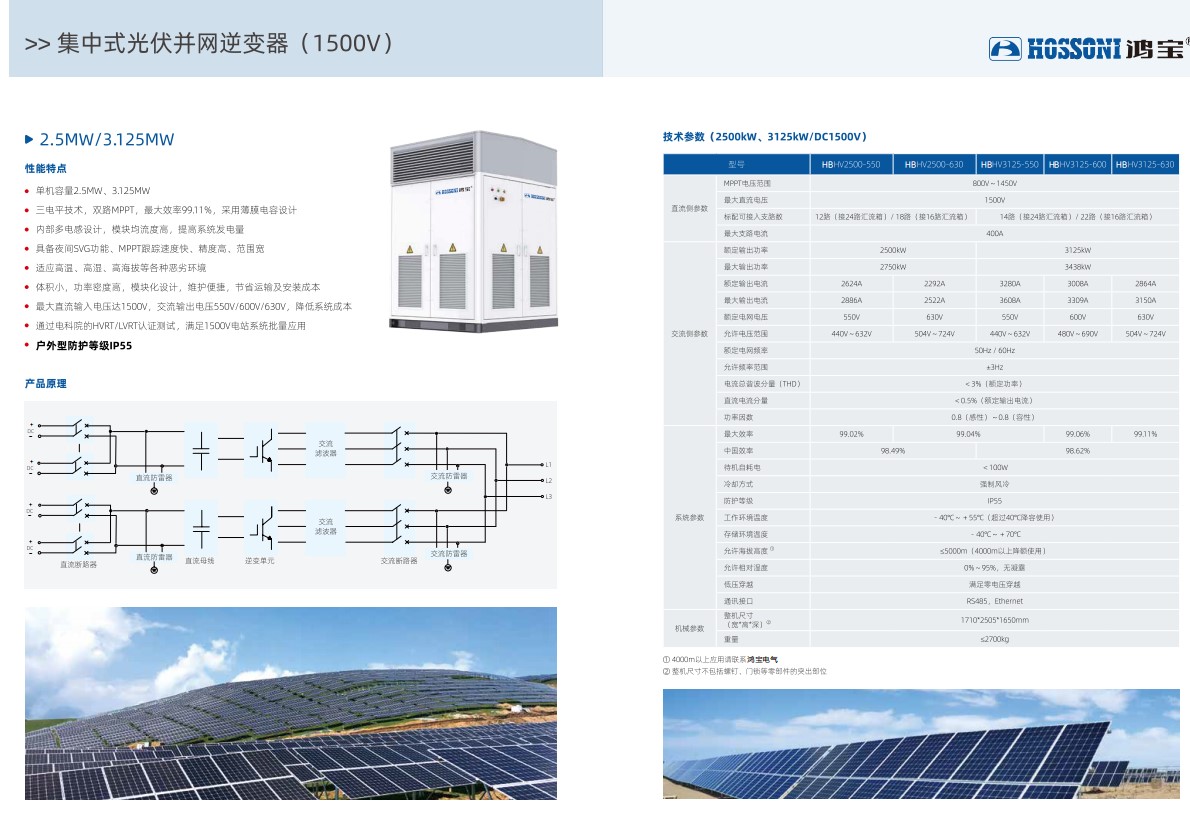Click the 最大输出功率 value 3438kW
The image size is (1190, 830).
coord(1078,267)
